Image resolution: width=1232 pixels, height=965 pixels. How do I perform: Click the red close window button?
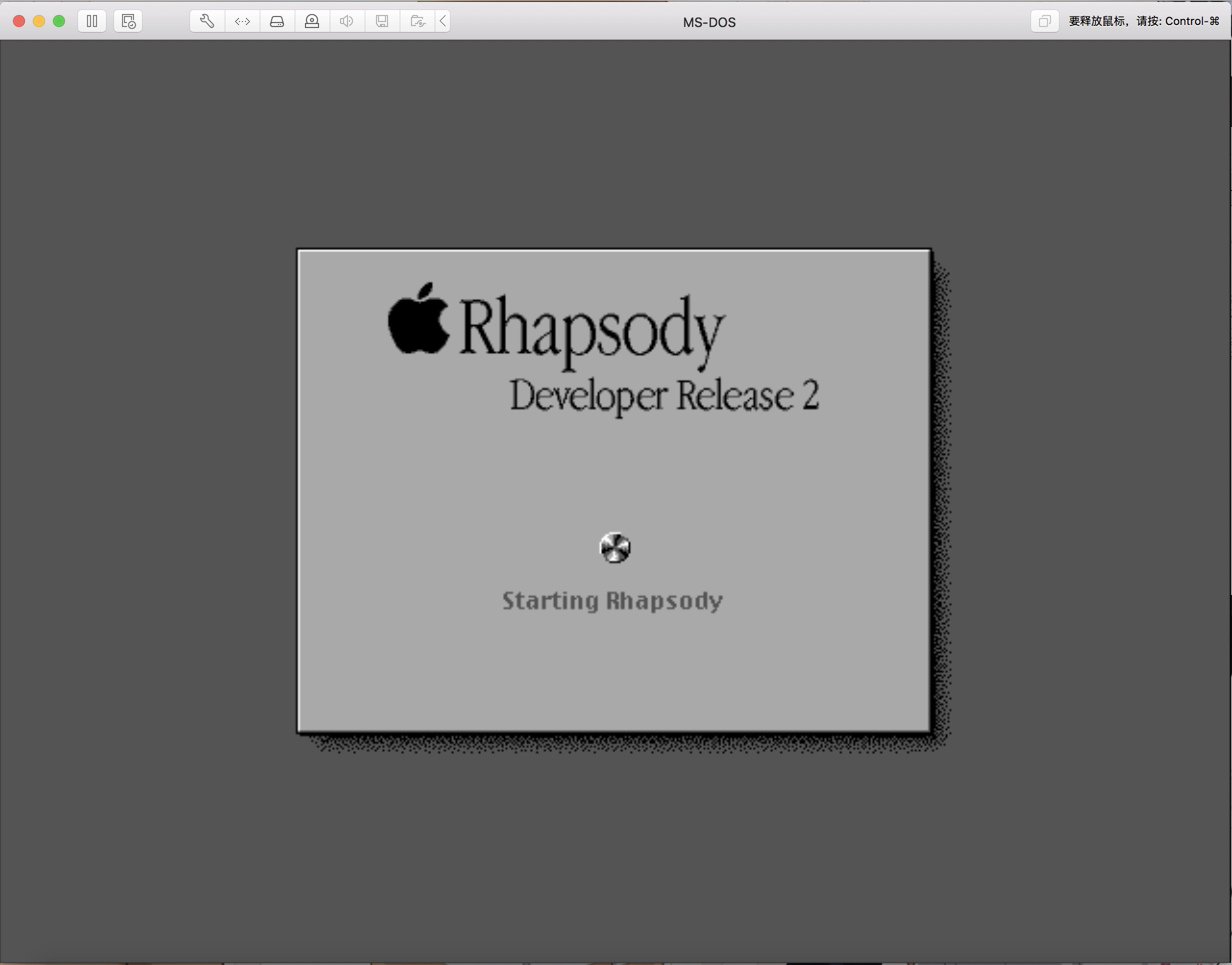(x=18, y=21)
